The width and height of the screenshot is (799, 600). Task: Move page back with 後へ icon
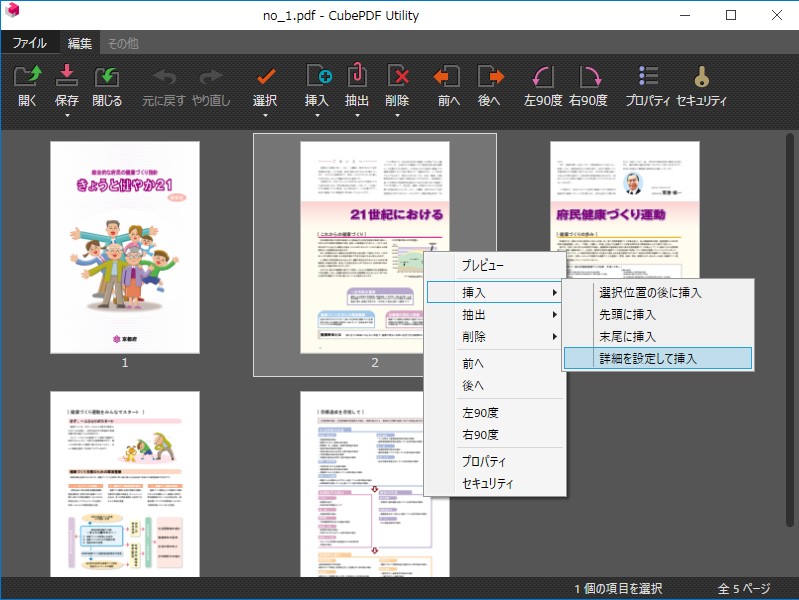(491, 76)
